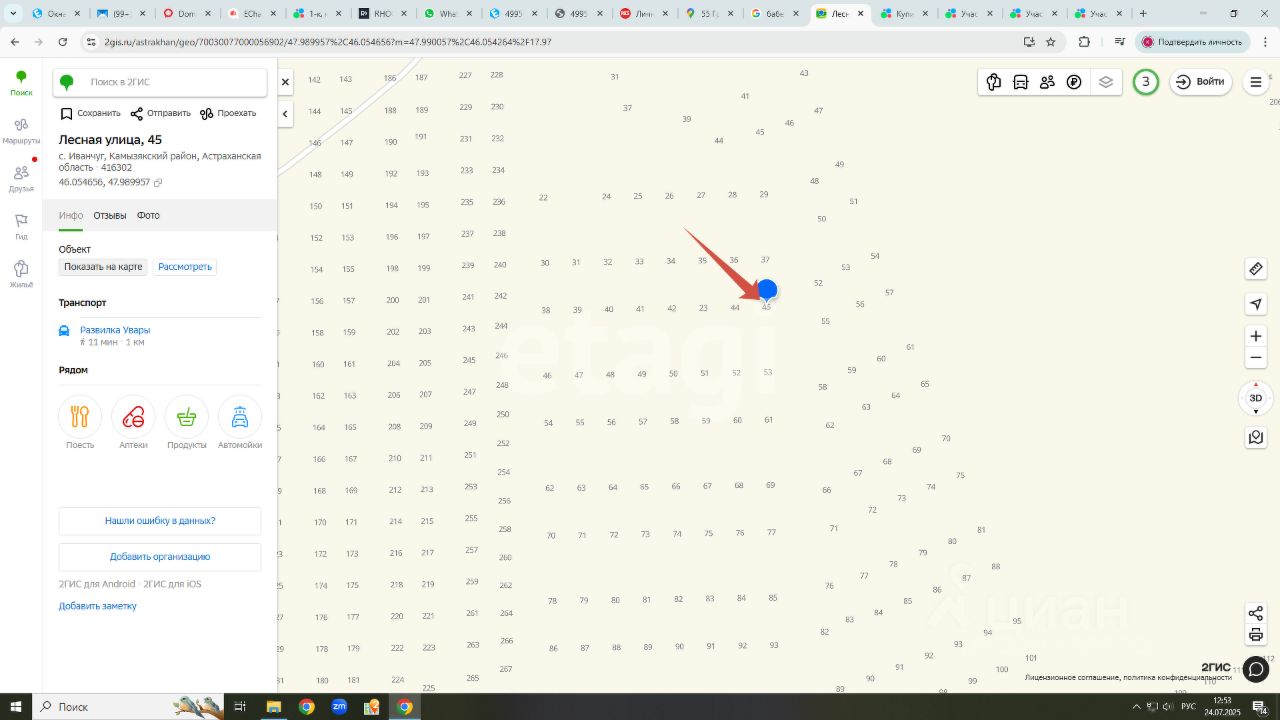Find nearby Автомойки

pyautogui.click(x=240, y=423)
